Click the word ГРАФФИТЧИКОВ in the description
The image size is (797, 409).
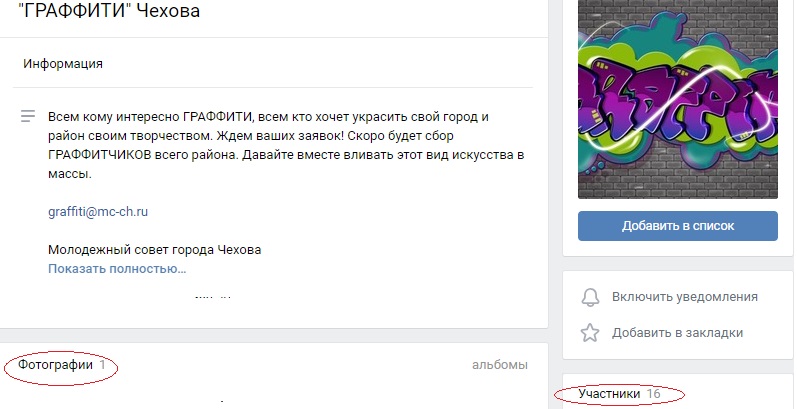point(100,155)
